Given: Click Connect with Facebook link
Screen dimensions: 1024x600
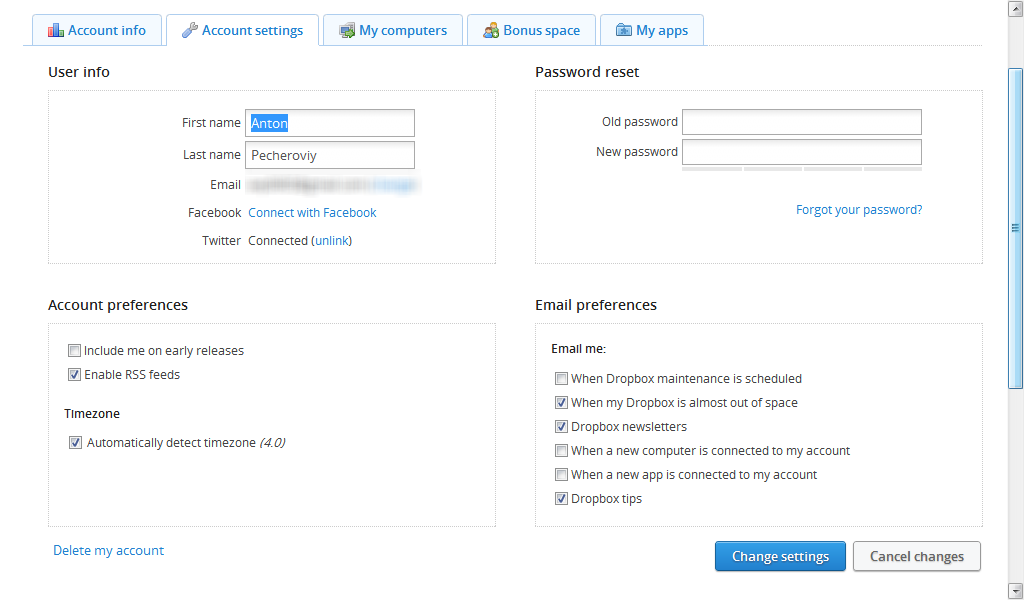Looking at the screenshot, I should pyautogui.click(x=312, y=213).
